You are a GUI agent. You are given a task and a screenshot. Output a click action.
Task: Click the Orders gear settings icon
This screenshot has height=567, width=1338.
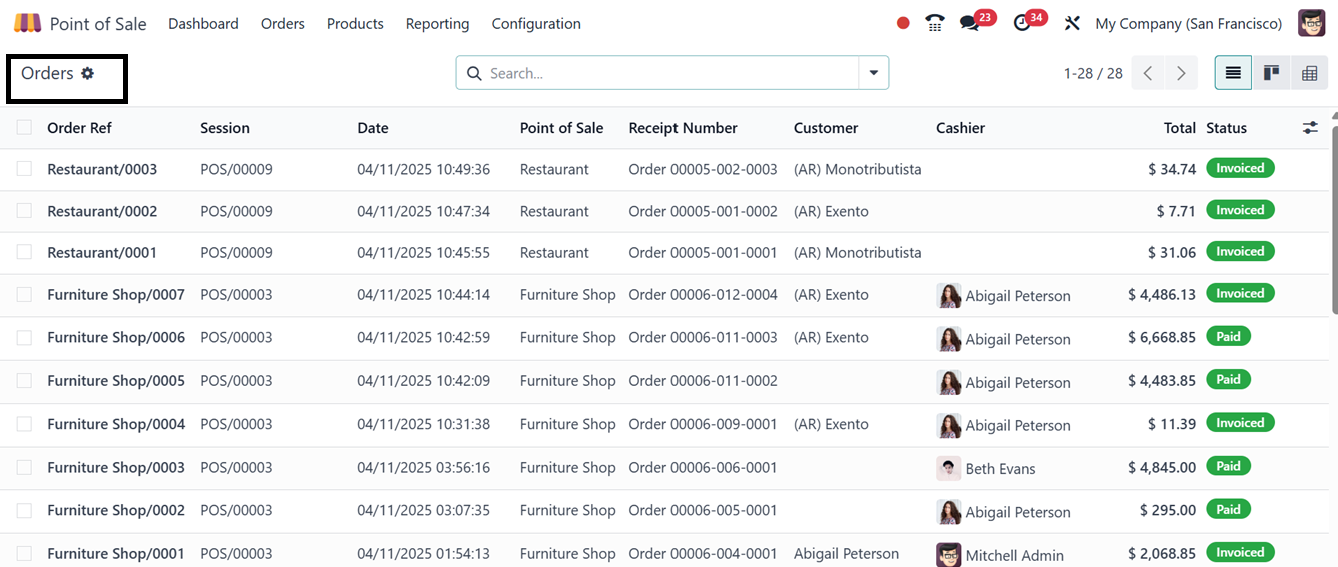tap(88, 73)
